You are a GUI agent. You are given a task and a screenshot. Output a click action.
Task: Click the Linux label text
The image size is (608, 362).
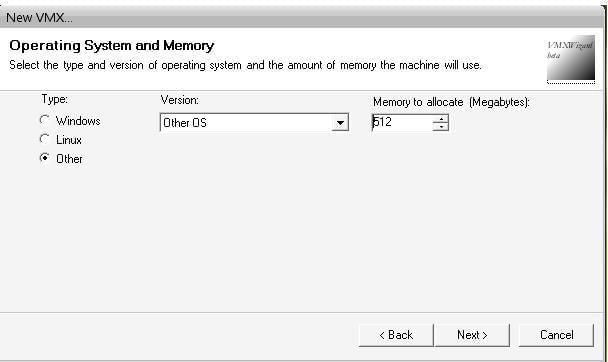click(x=69, y=140)
